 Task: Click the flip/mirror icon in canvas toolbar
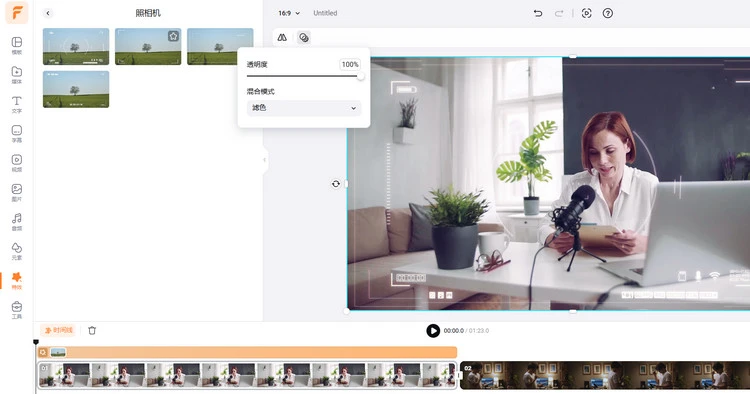click(282, 38)
